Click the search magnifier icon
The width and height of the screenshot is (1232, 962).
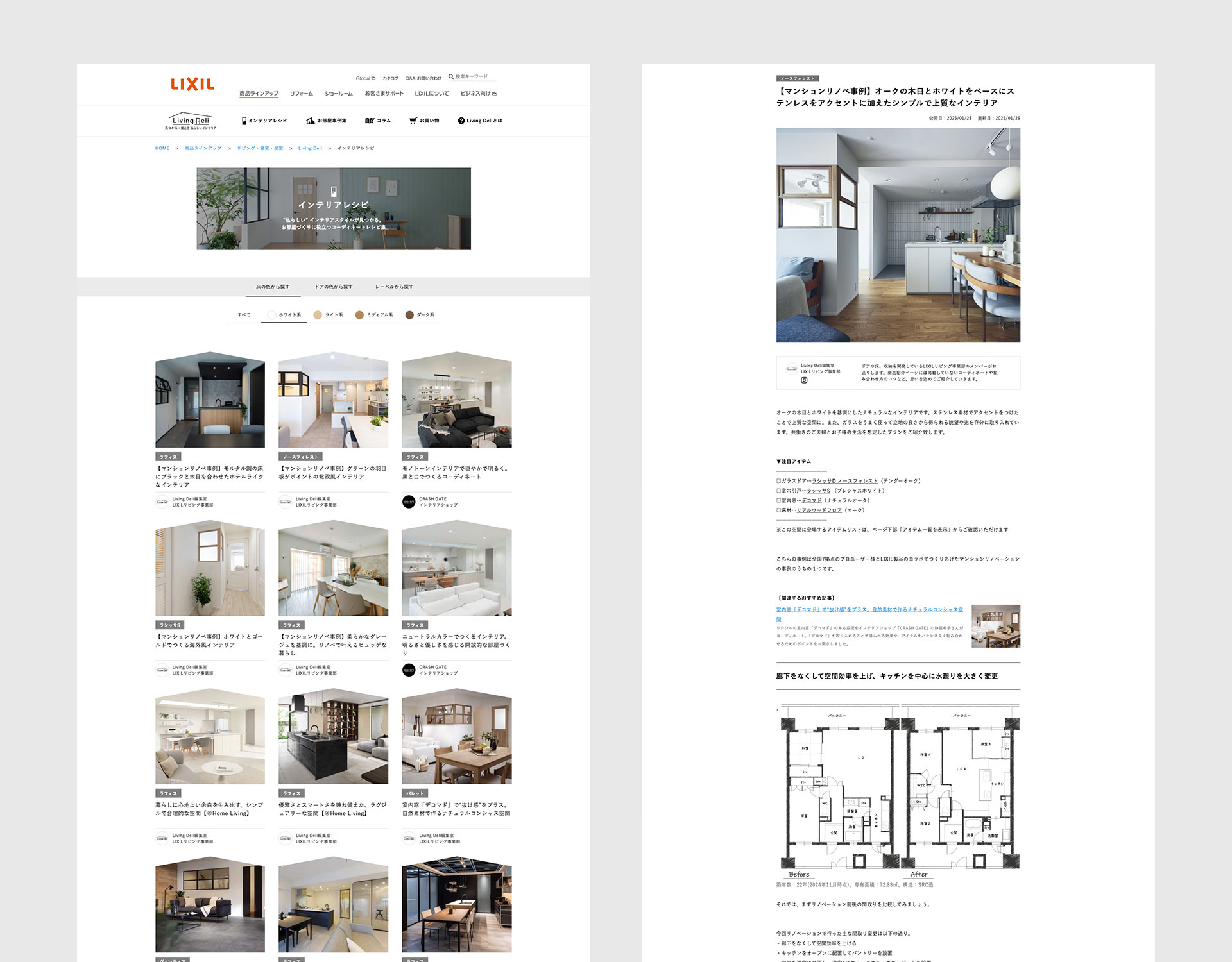[x=451, y=76]
